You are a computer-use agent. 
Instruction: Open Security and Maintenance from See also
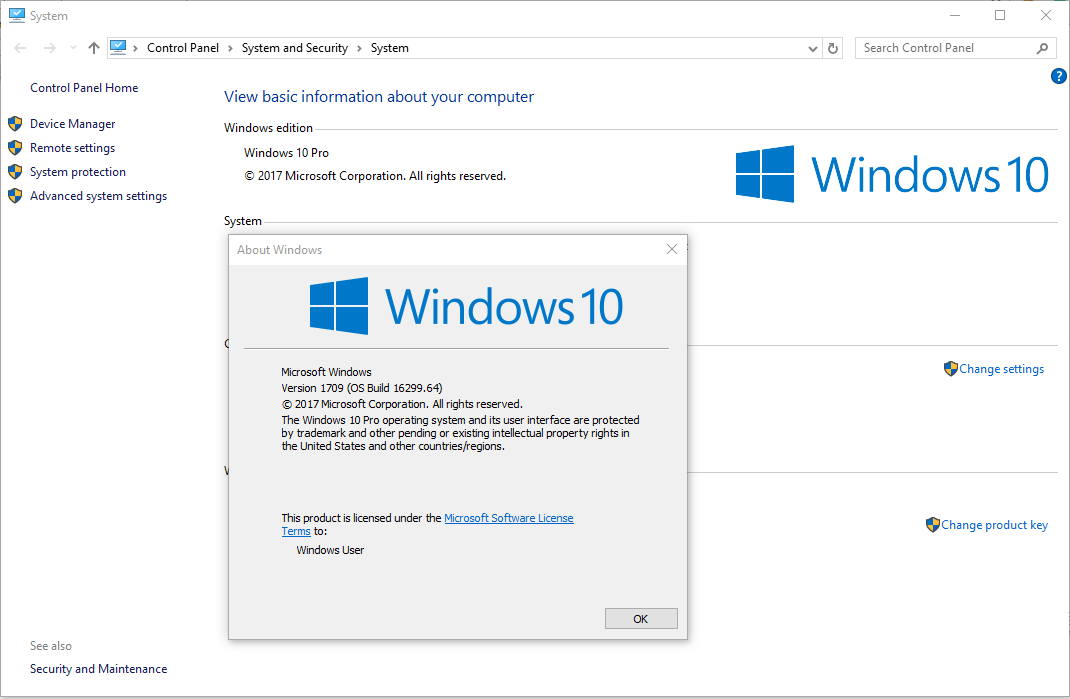[98, 668]
